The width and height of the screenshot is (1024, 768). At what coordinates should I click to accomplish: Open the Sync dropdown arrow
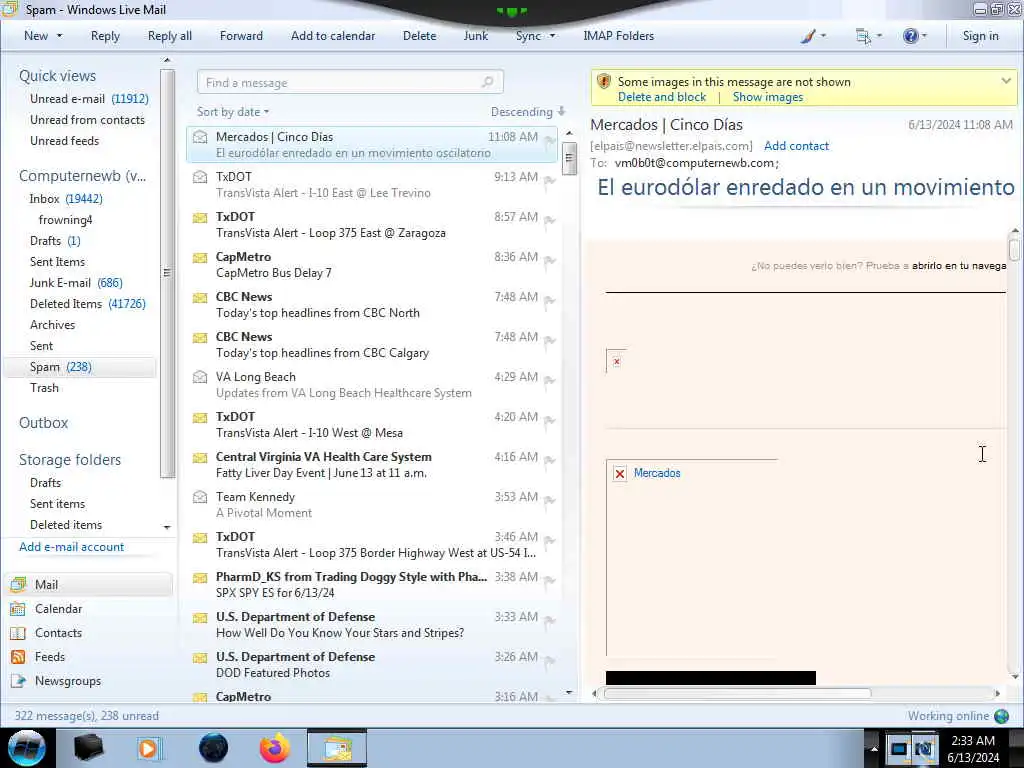(x=552, y=36)
